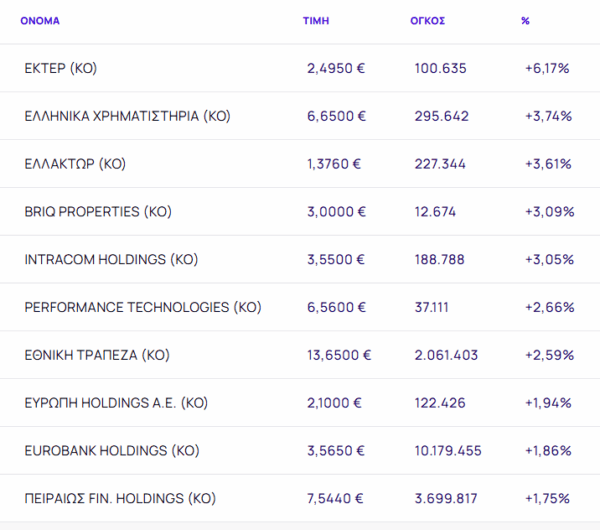This screenshot has height=530, width=600.
Task: Select INTRACOM HOLDINGS (ΚΟ) stock
Action: click(111, 259)
